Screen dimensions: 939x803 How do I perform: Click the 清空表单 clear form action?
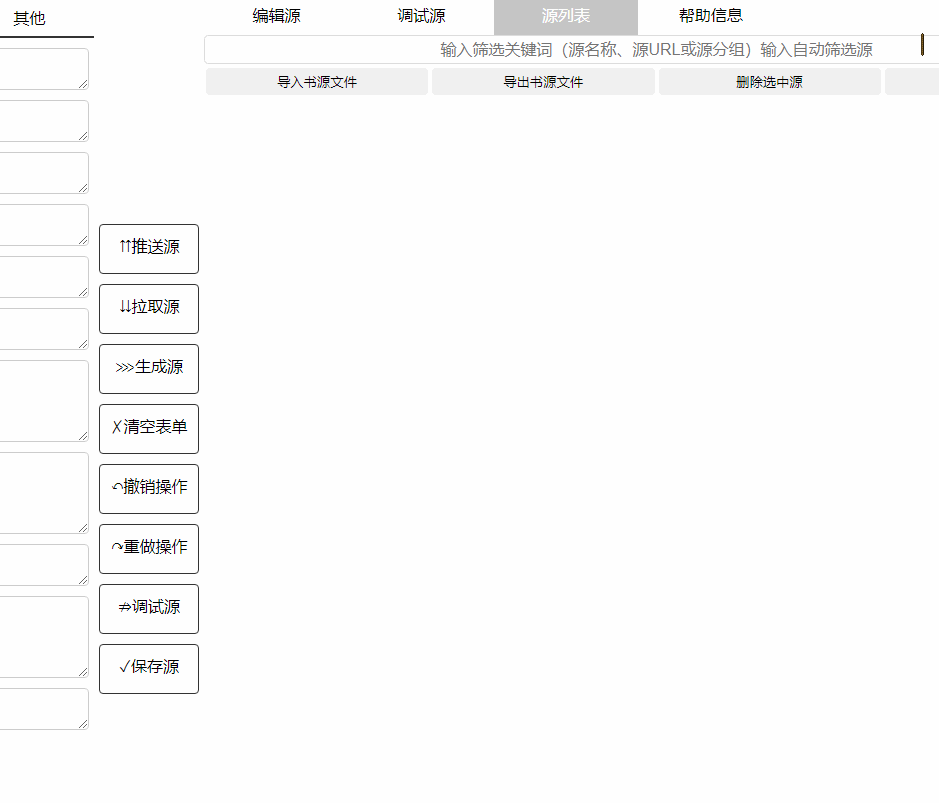[148, 429]
